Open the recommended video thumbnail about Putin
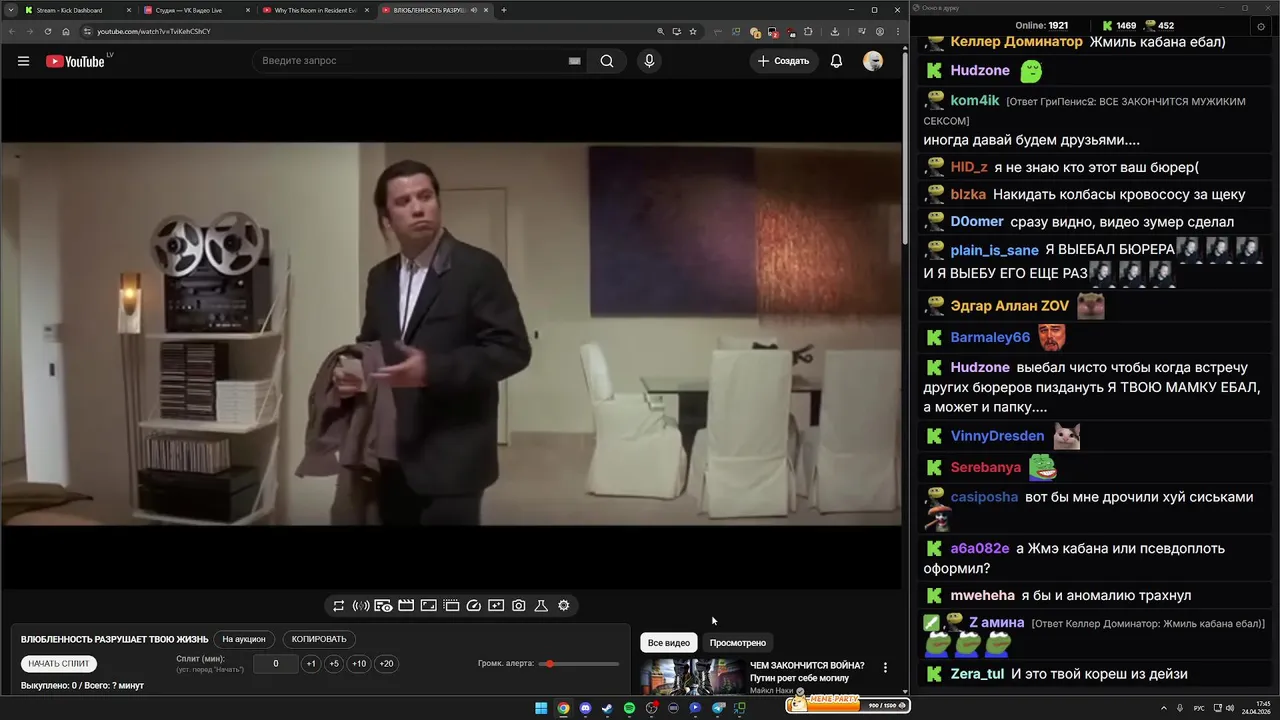 tap(691, 677)
